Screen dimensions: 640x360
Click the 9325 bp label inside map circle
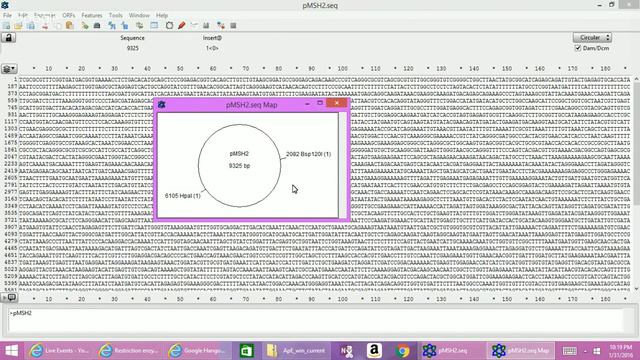click(240, 166)
